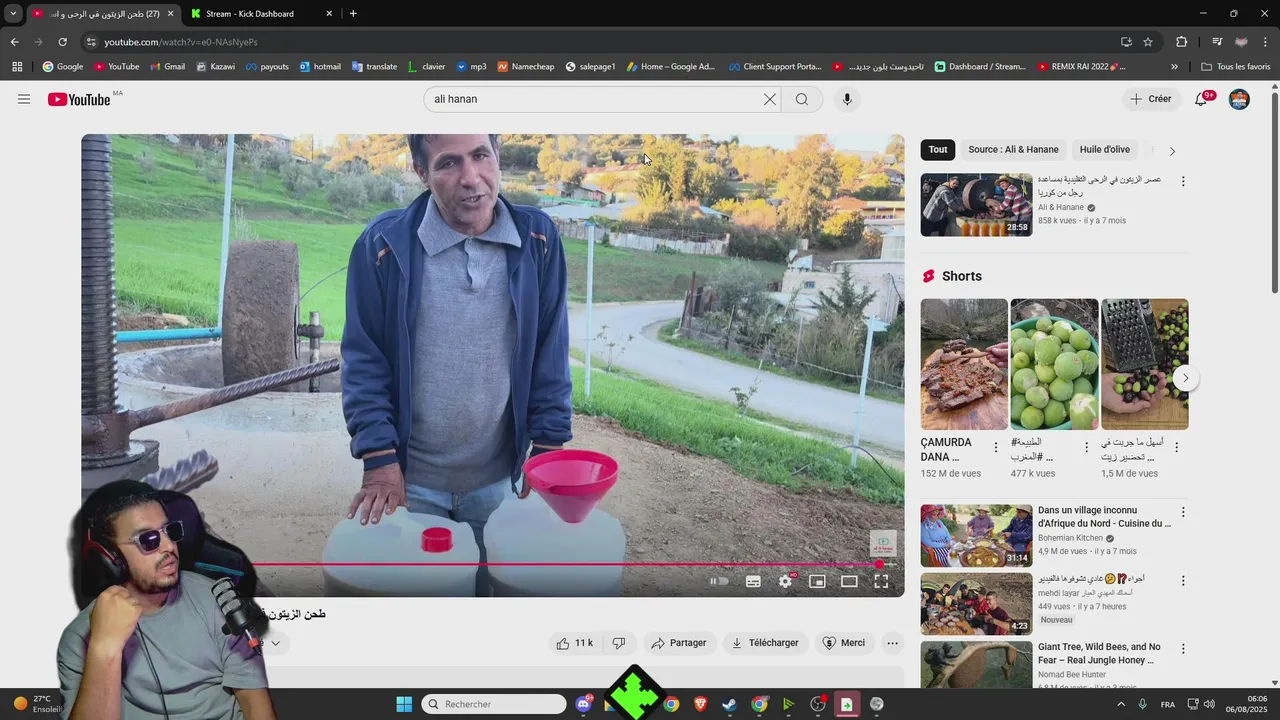The image size is (1280, 720).
Task: Toggle subtitles/closed captions in the player
Action: click(x=753, y=581)
